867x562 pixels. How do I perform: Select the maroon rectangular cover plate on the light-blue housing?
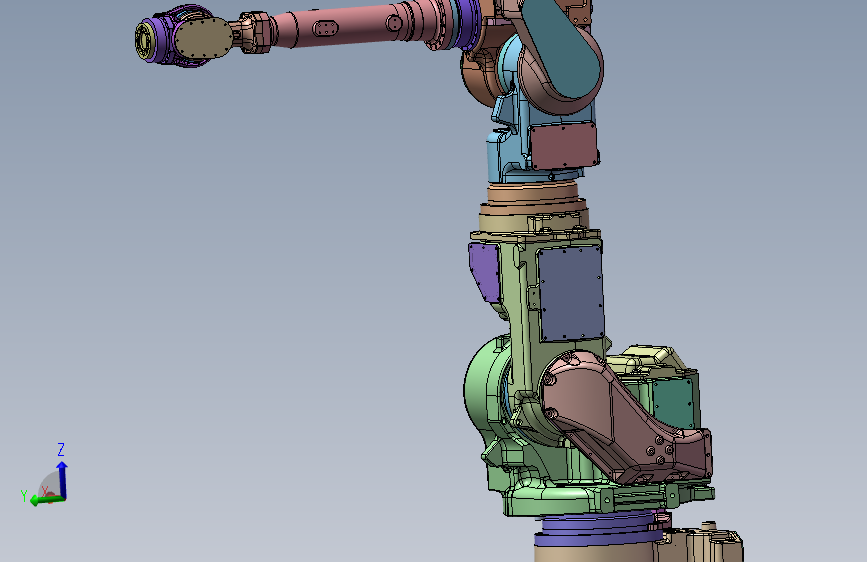(563, 145)
